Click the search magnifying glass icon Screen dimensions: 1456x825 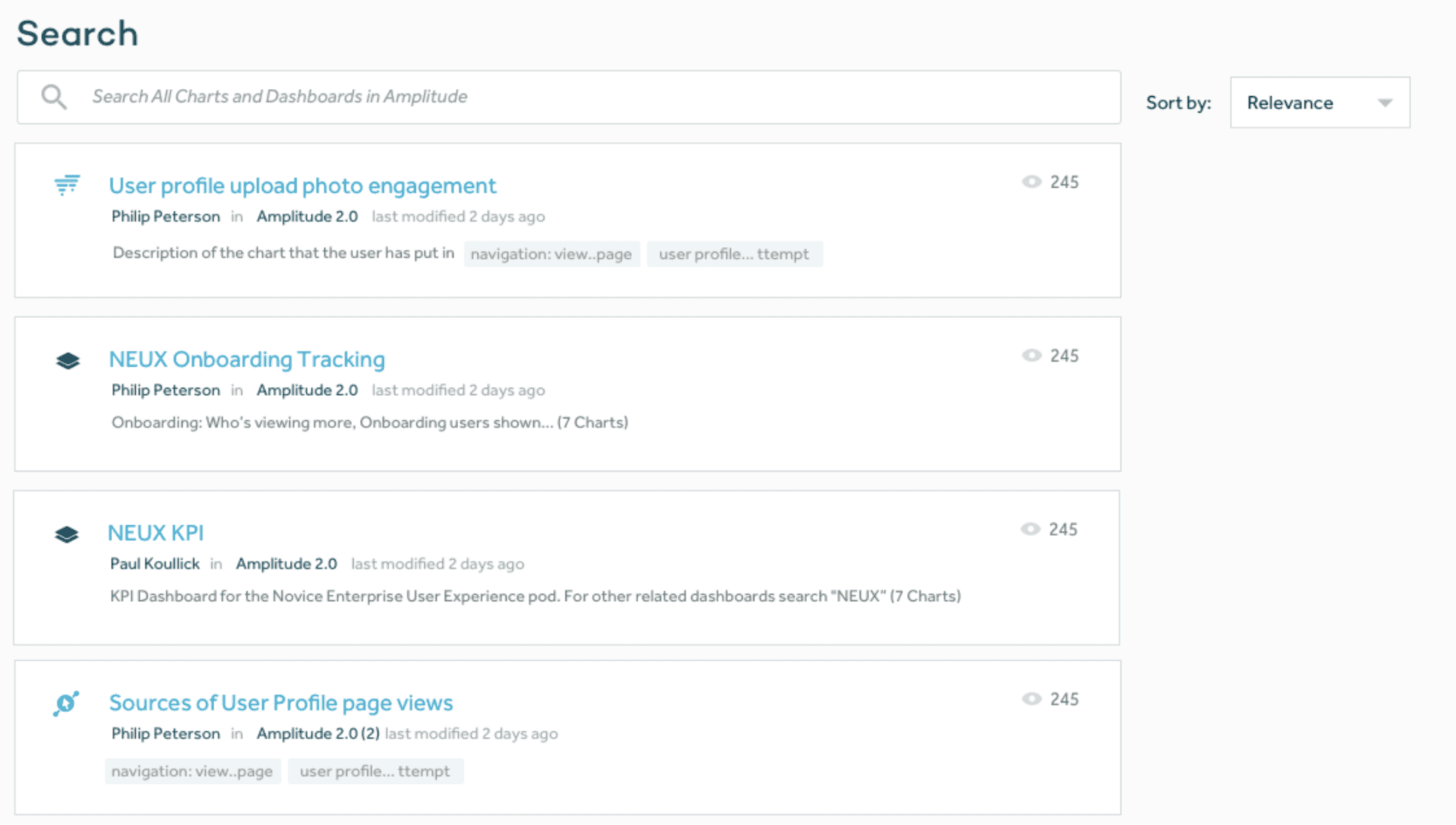pyautogui.click(x=52, y=95)
